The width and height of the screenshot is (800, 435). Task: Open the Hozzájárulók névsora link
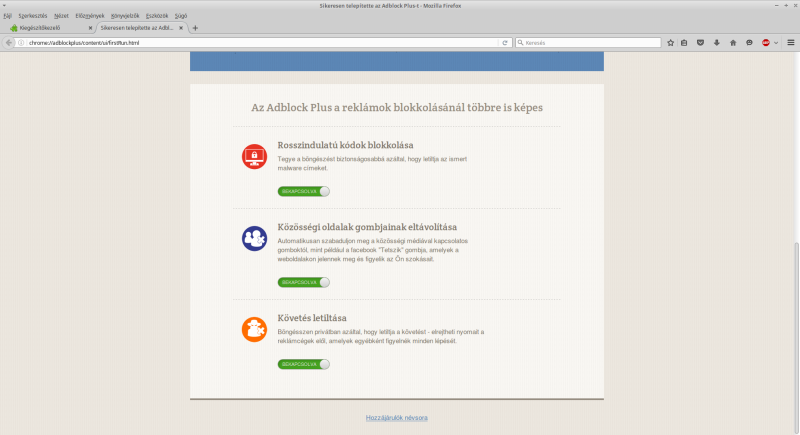tap(396, 418)
